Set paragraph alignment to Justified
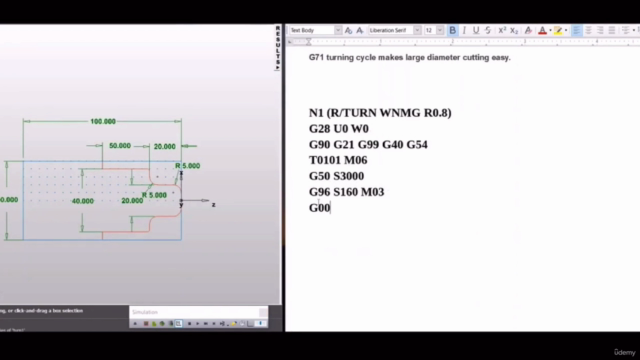The width and height of the screenshot is (640, 360). tap(612, 30)
